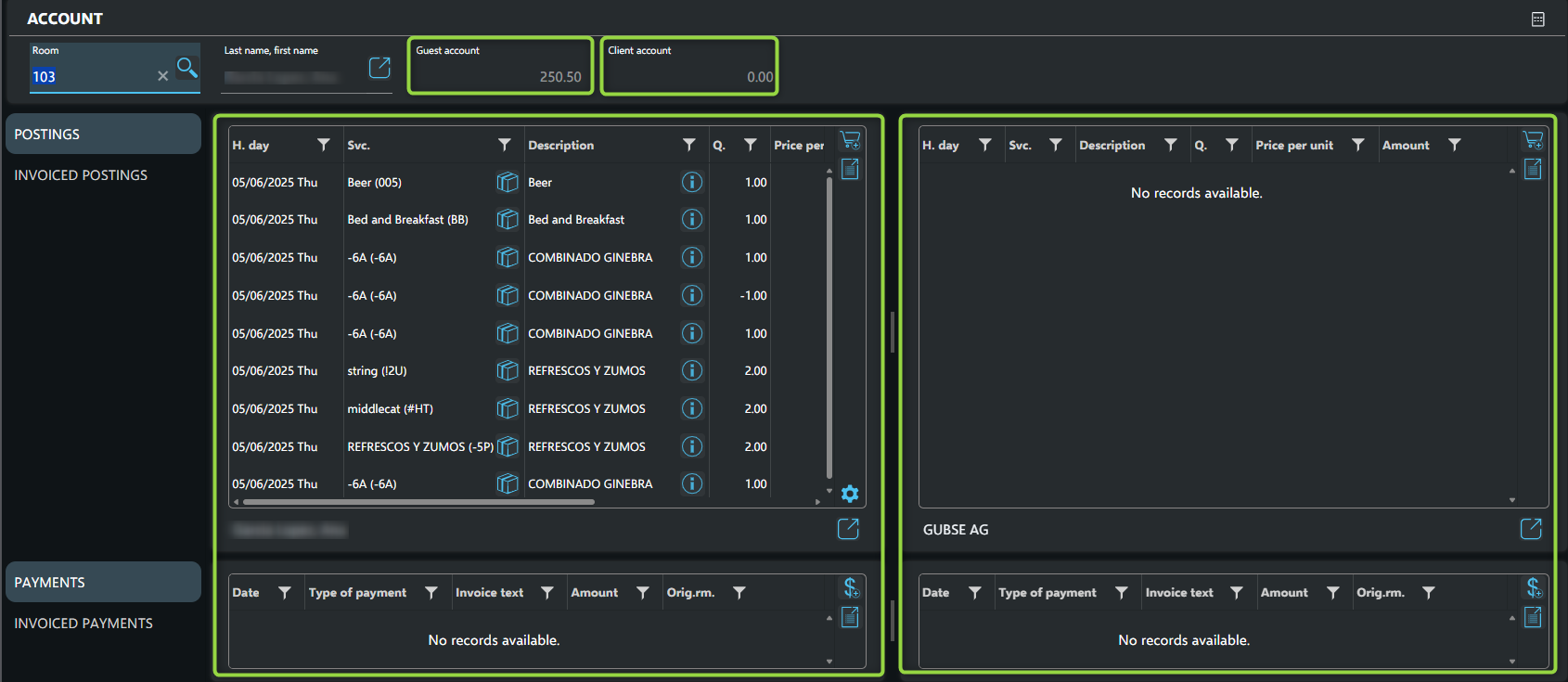
Task: Click the package icon on the Beer (005) row
Action: pos(508,183)
